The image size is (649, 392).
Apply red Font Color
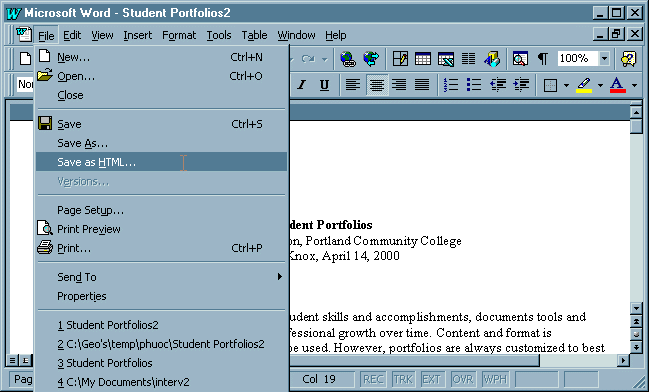tap(618, 85)
